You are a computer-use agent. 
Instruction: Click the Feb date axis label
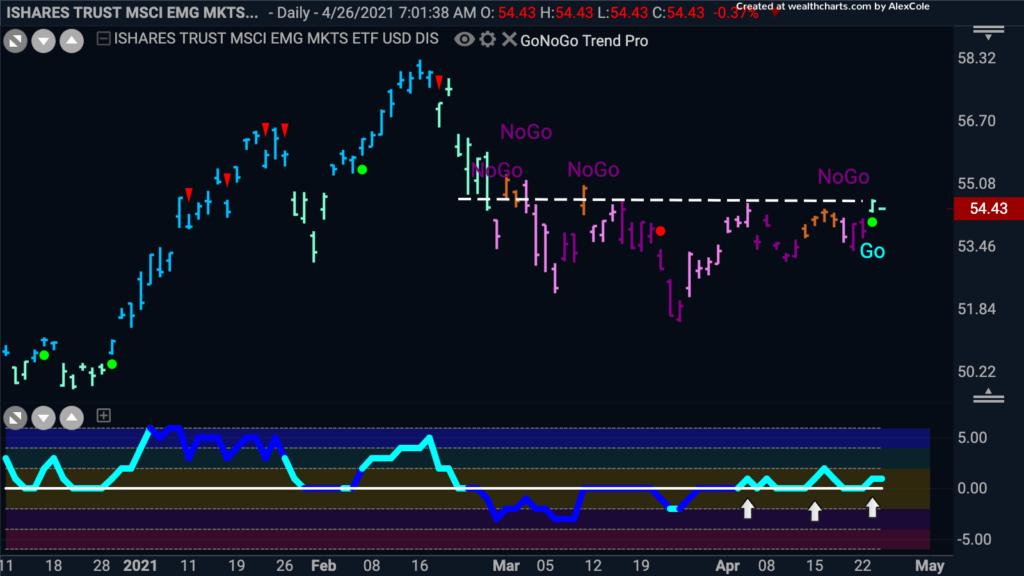click(323, 566)
